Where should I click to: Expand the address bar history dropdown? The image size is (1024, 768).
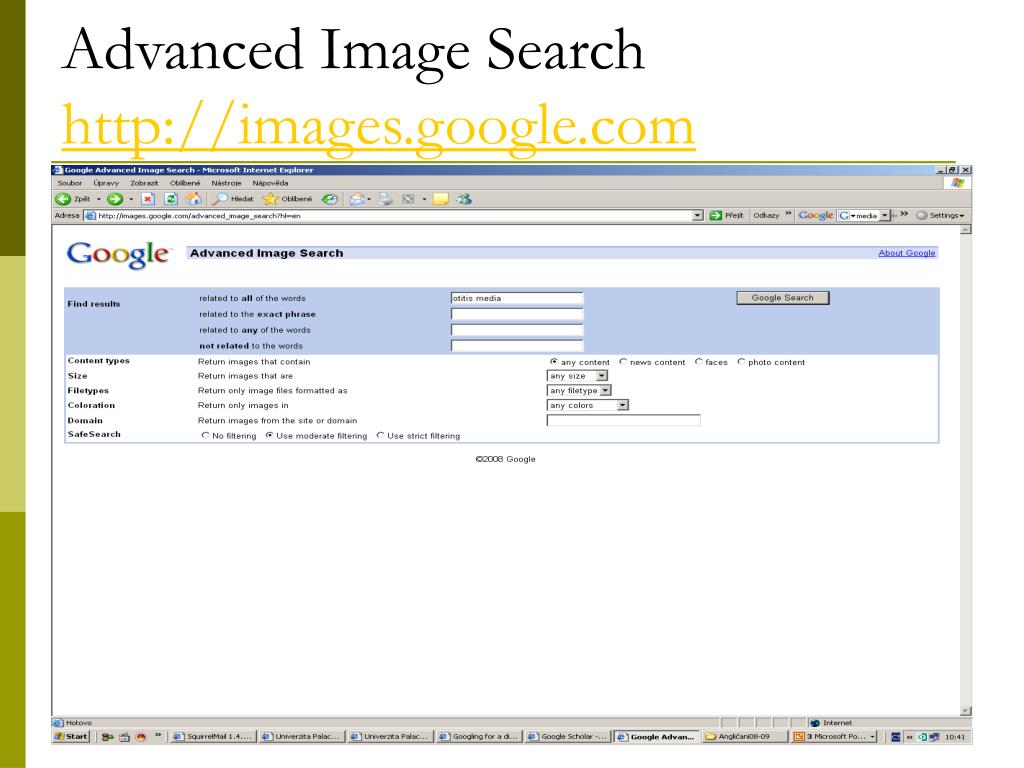pos(697,215)
